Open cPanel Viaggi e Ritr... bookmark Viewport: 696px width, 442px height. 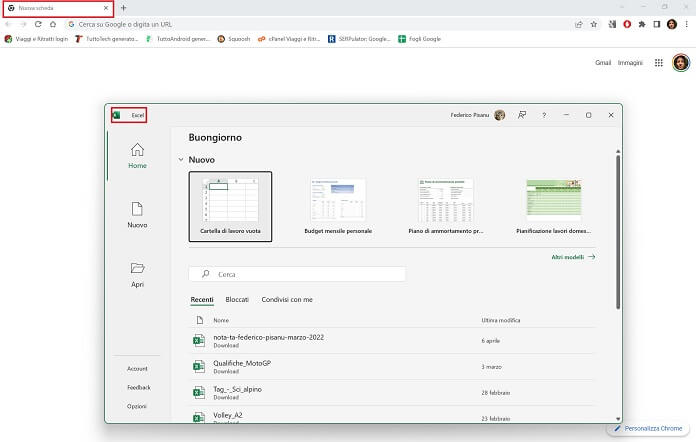pyautogui.click(x=289, y=39)
